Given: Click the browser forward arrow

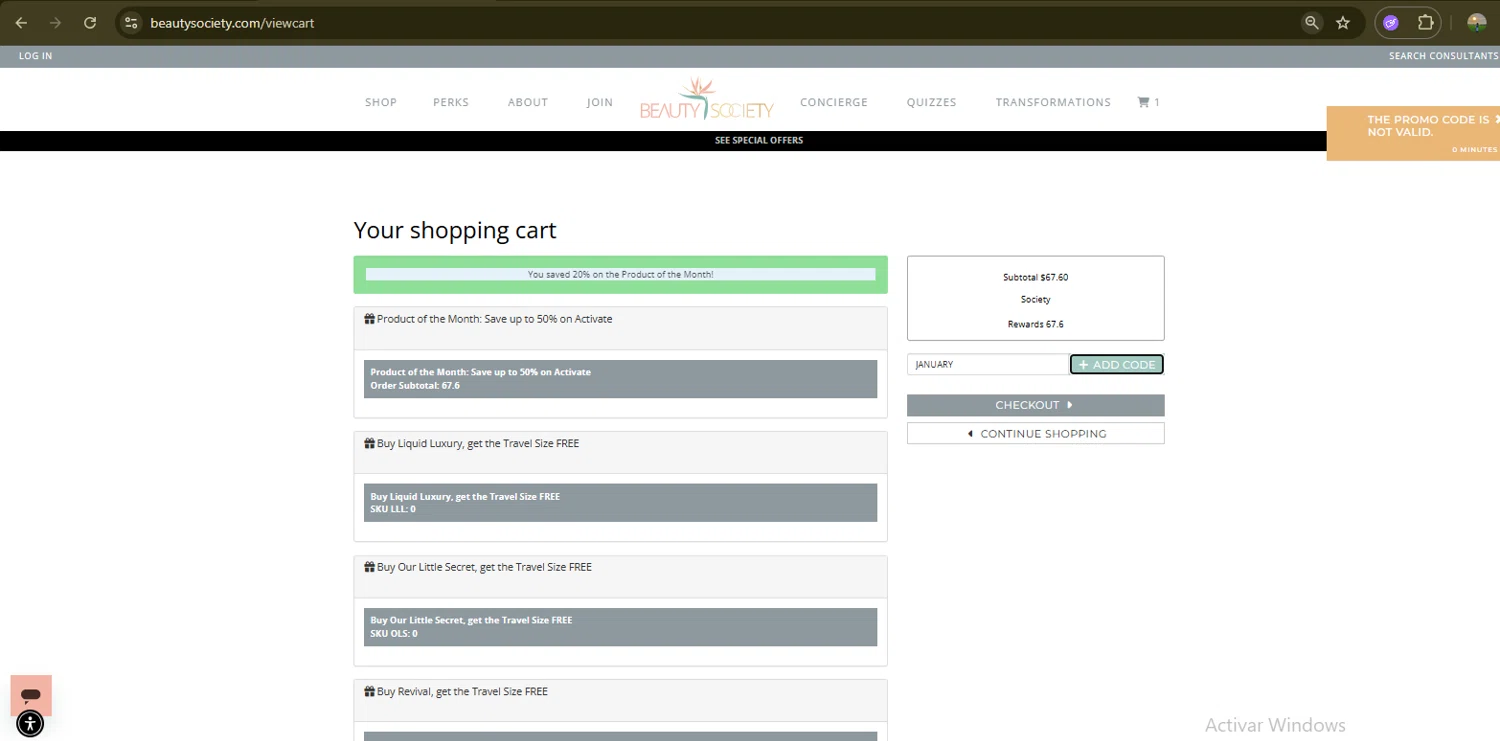Looking at the screenshot, I should click(55, 22).
